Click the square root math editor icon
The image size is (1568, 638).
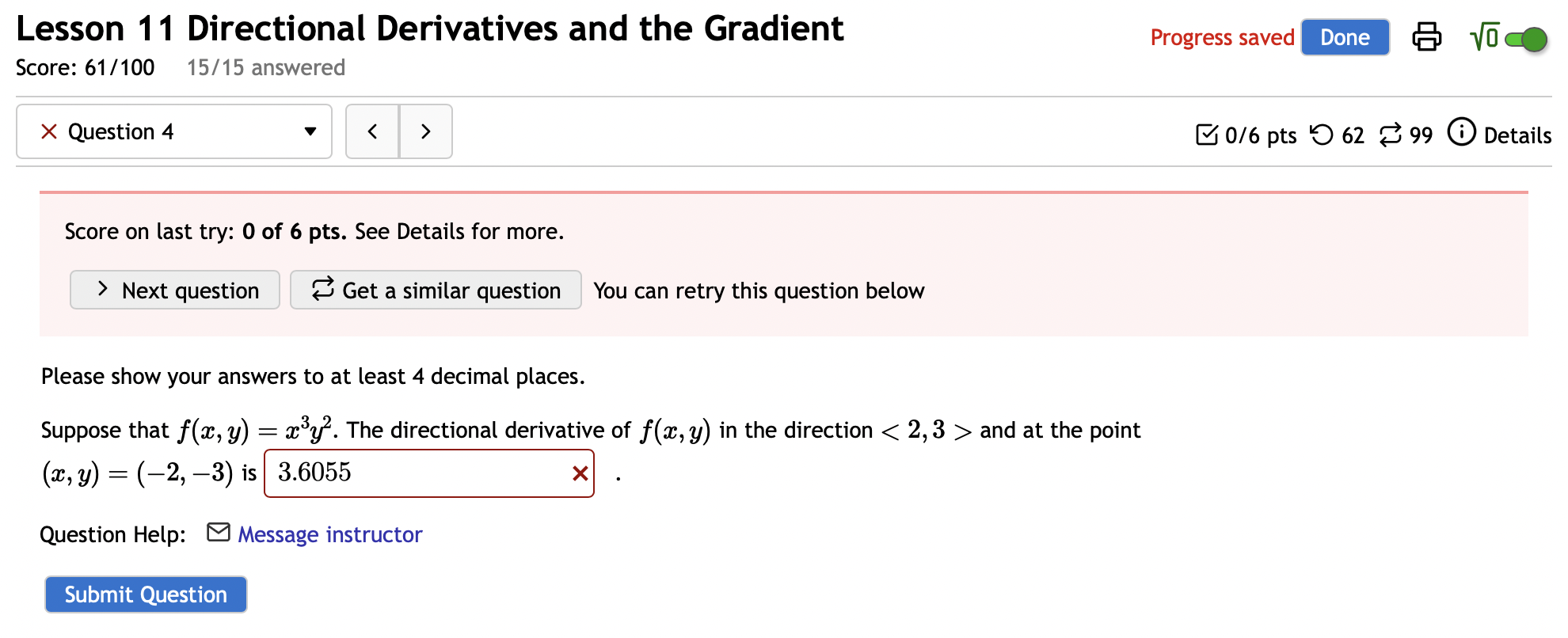tap(1483, 36)
